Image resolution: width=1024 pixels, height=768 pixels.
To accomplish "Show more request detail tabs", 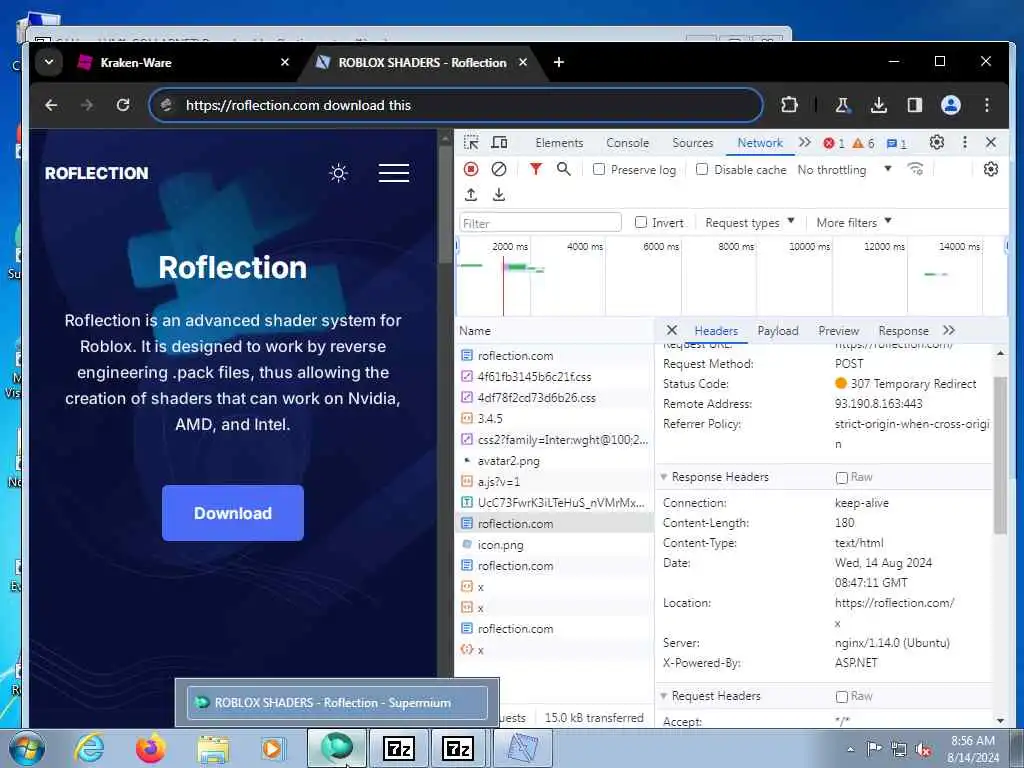I will 949,330.
